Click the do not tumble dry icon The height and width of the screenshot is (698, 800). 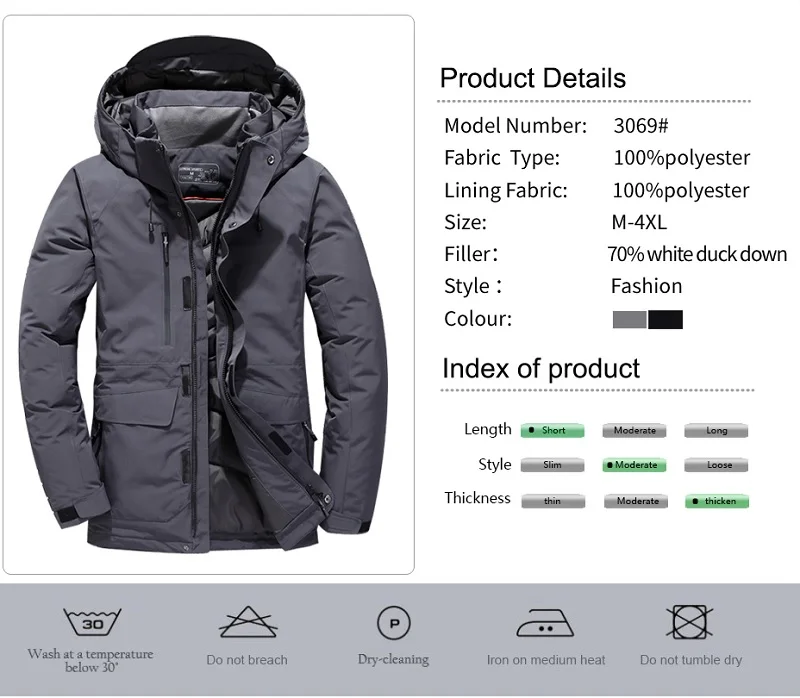point(689,622)
